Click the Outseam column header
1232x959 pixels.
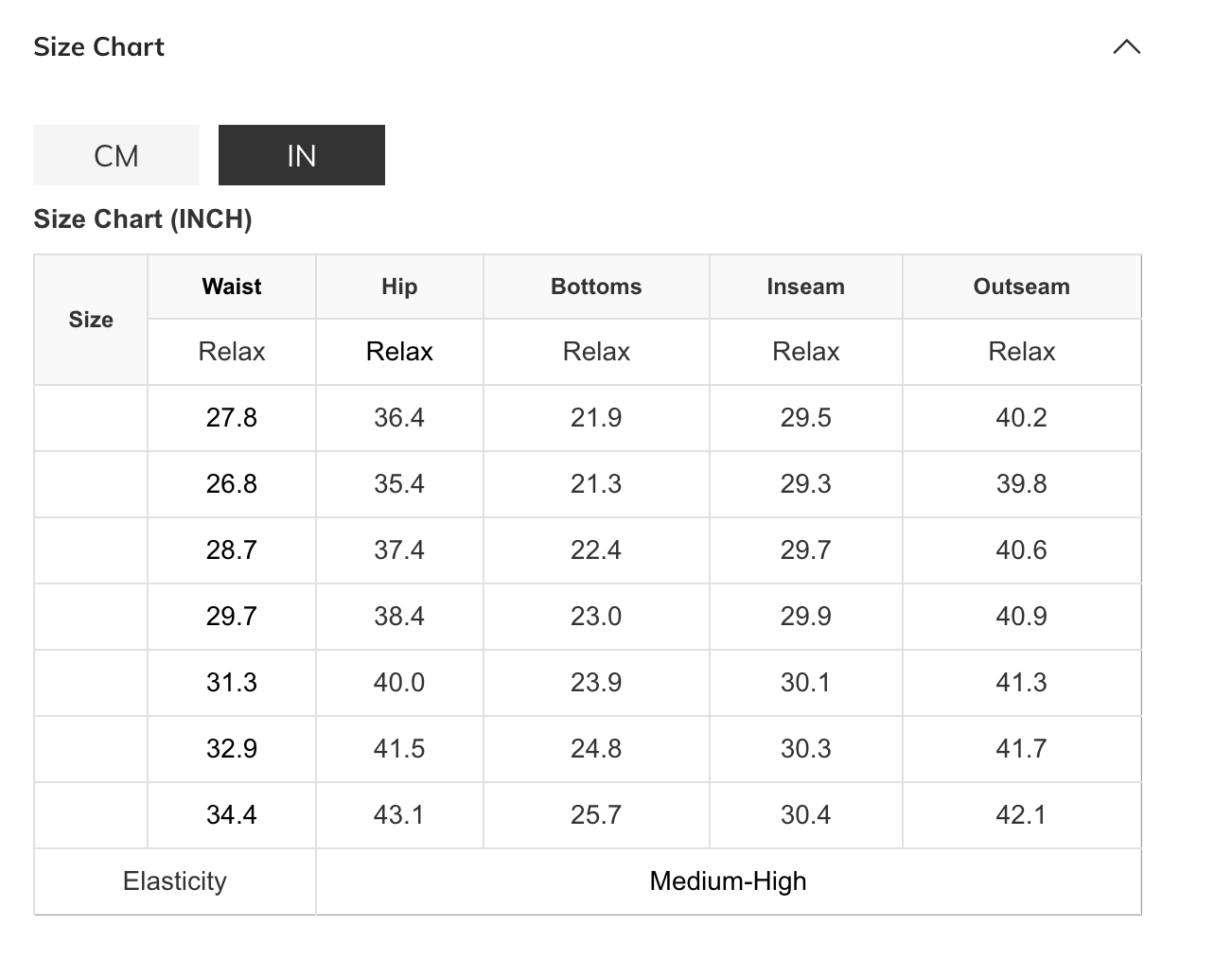[1021, 287]
